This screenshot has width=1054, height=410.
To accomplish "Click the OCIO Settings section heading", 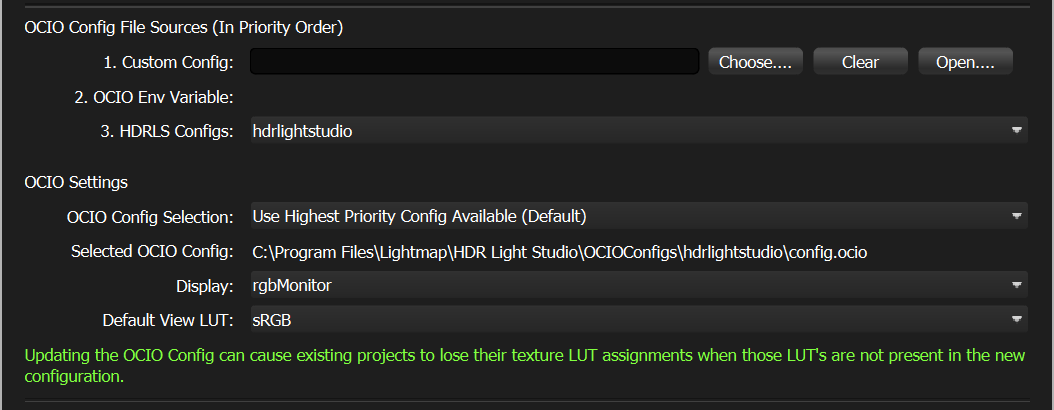I will point(76,182).
